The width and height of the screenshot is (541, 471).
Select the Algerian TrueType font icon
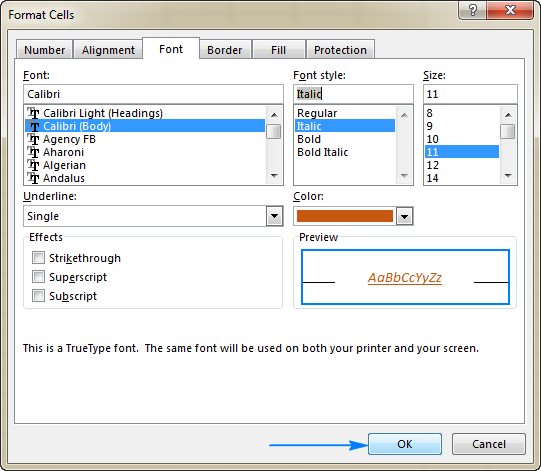click(33, 165)
